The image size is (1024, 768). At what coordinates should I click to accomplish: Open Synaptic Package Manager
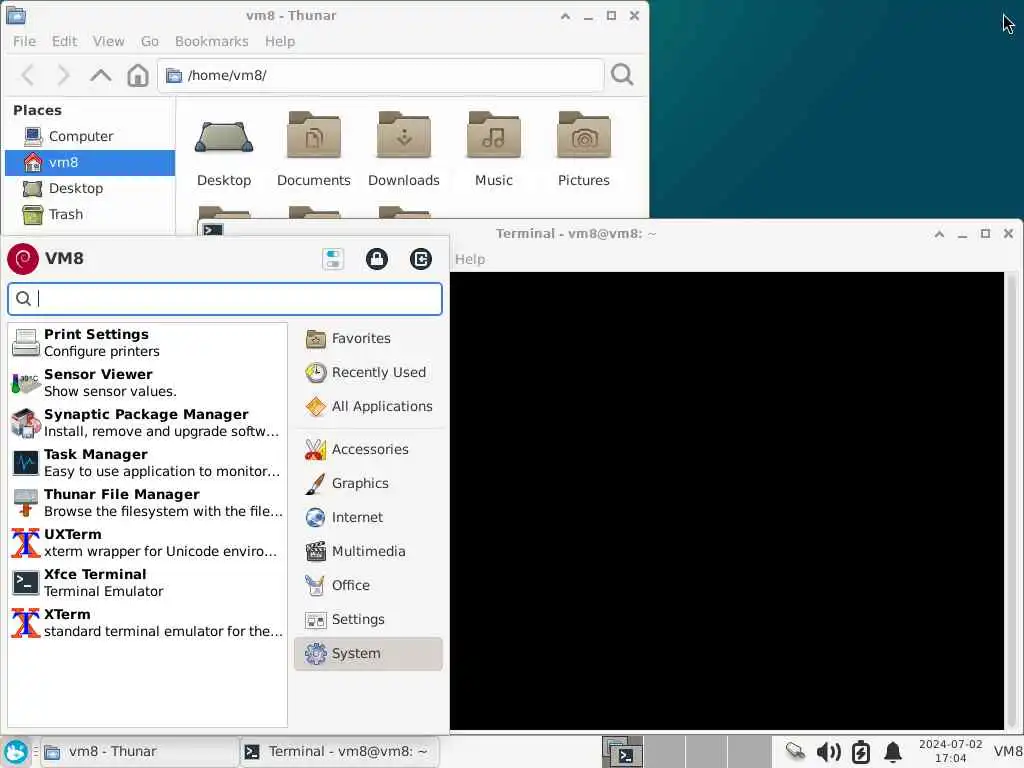click(148, 423)
